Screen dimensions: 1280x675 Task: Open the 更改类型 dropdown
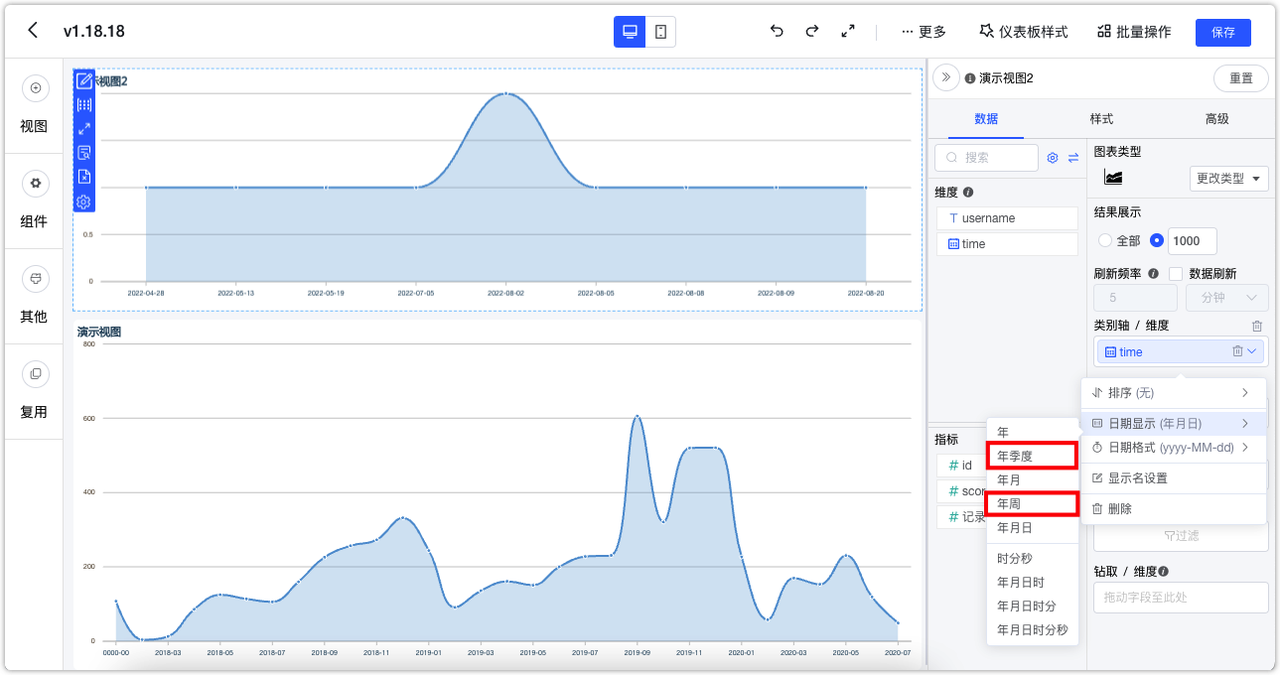pyautogui.click(x=1229, y=178)
